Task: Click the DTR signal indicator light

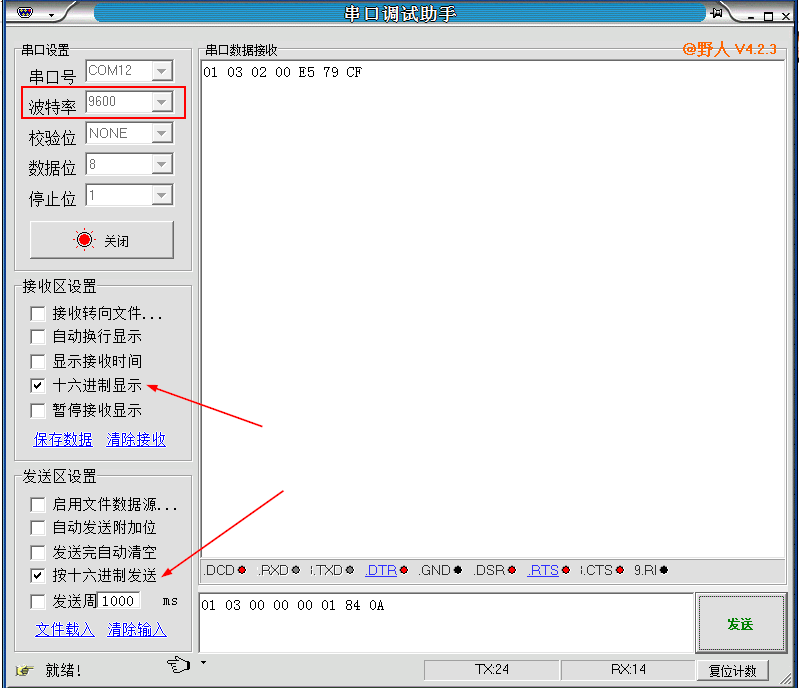Action: coord(404,570)
